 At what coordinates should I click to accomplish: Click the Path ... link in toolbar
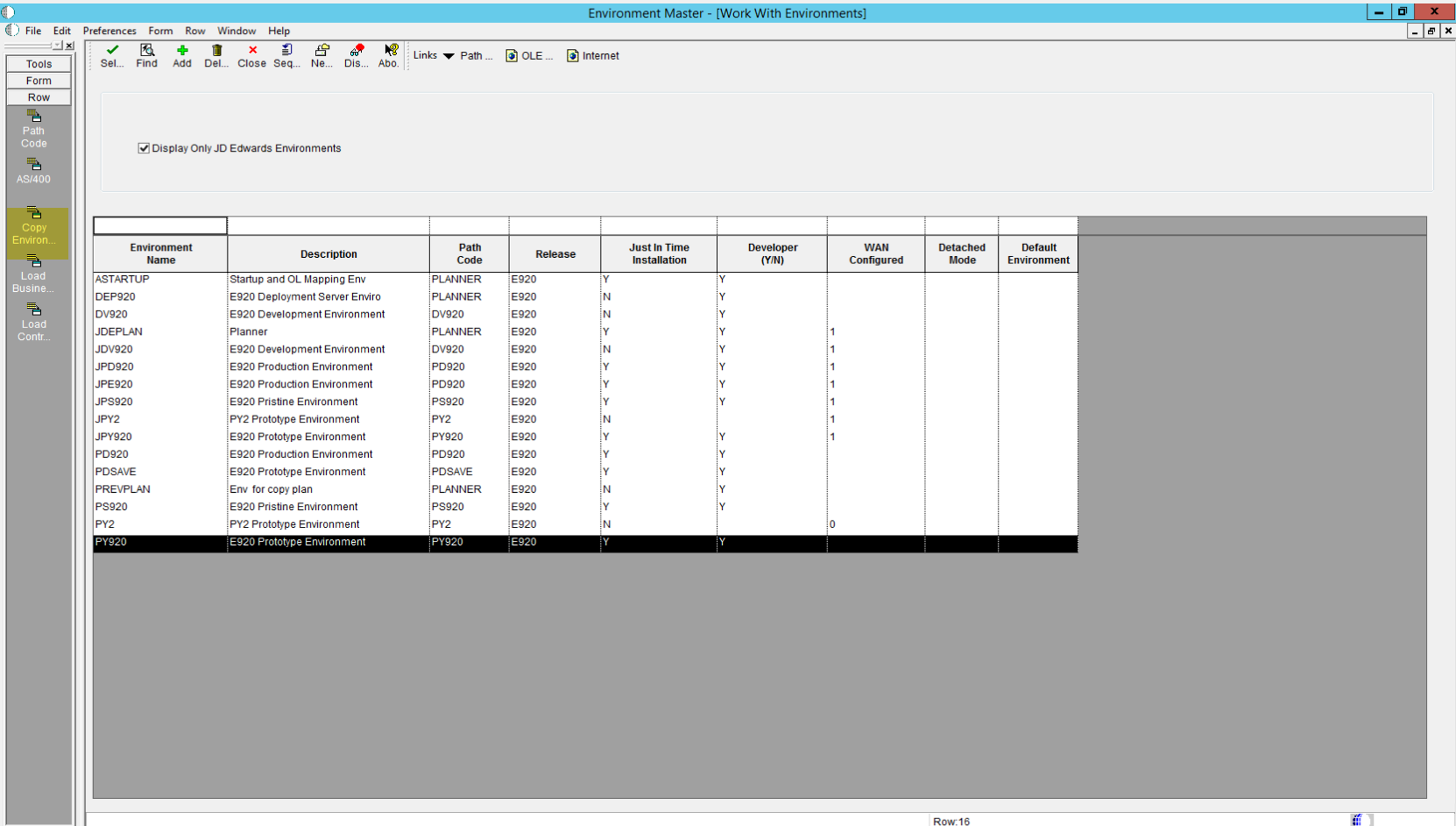(x=476, y=56)
